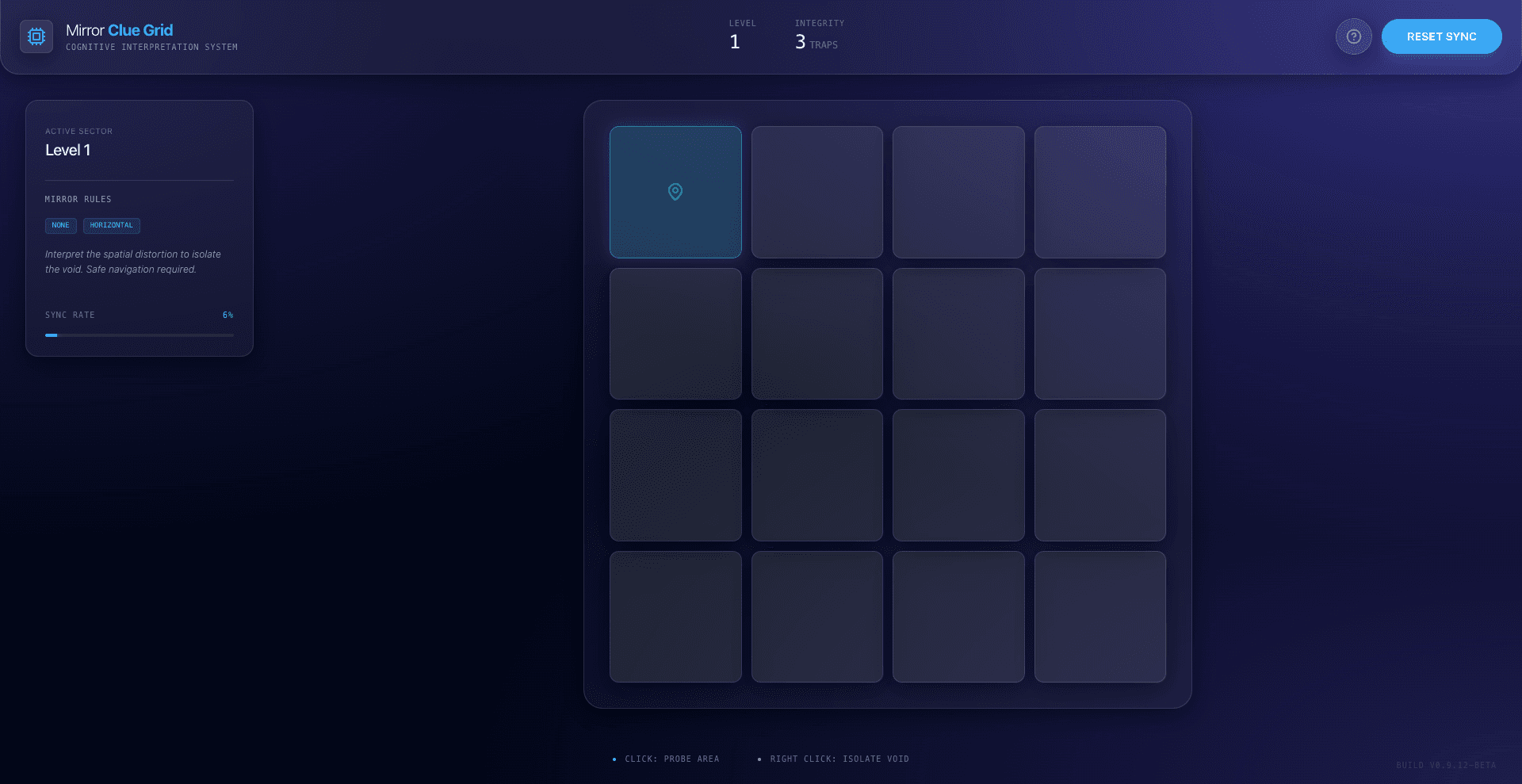Image resolution: width=1522 pixels, height=784 pixels.
Task: Select the HORIZONTAL mirror rule tag
Action: pyautogui.click(x=112, y=225)
